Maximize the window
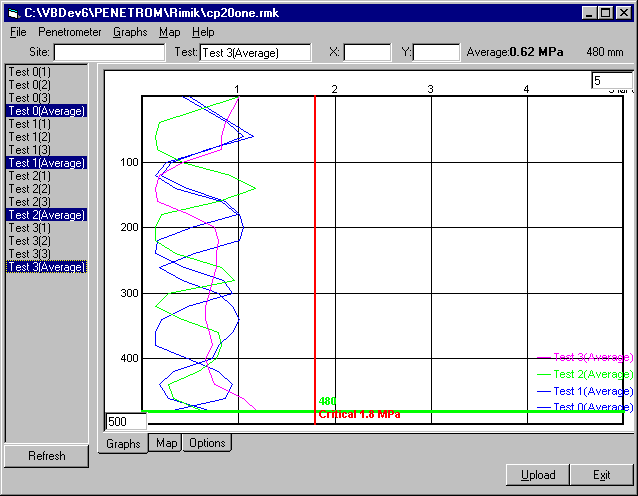The image size is (638, 496). pyautogui.click(x=605, y=13)
